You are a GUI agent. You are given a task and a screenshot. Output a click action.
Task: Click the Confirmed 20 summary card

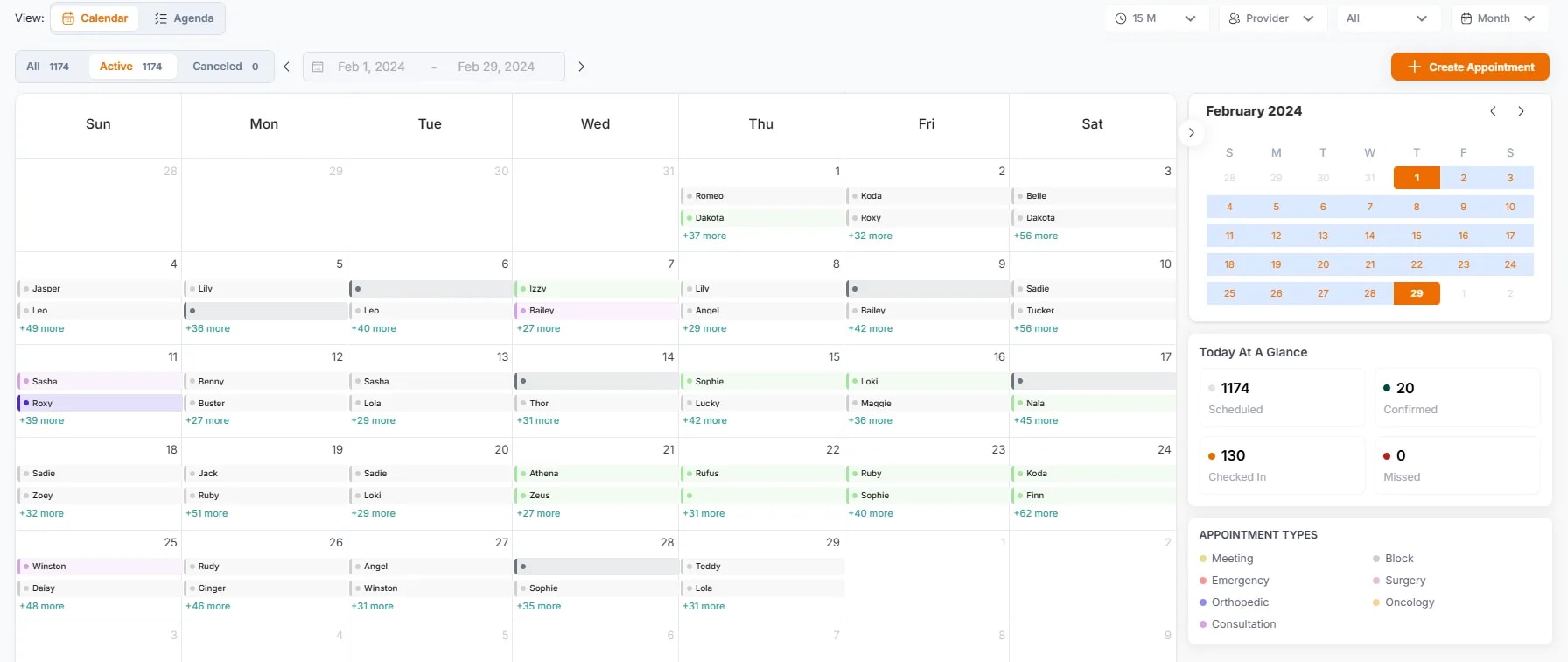pos(1457,398)
